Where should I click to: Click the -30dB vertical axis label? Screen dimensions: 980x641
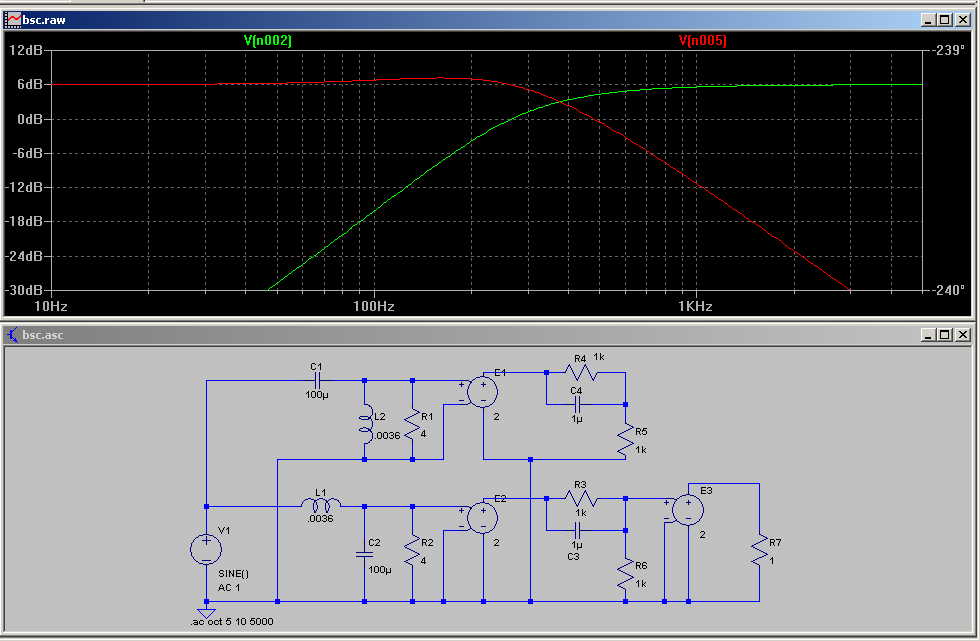24,290
